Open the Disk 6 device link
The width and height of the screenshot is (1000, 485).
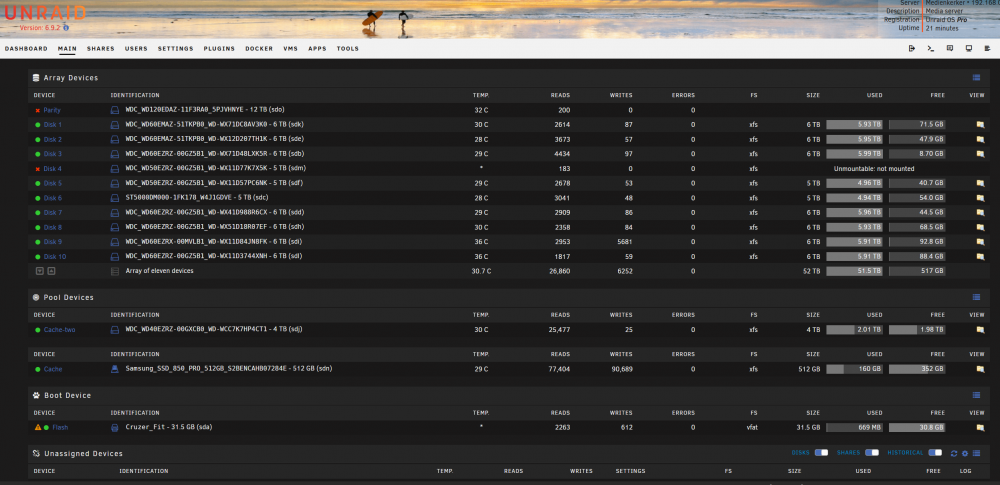[52, 198]
